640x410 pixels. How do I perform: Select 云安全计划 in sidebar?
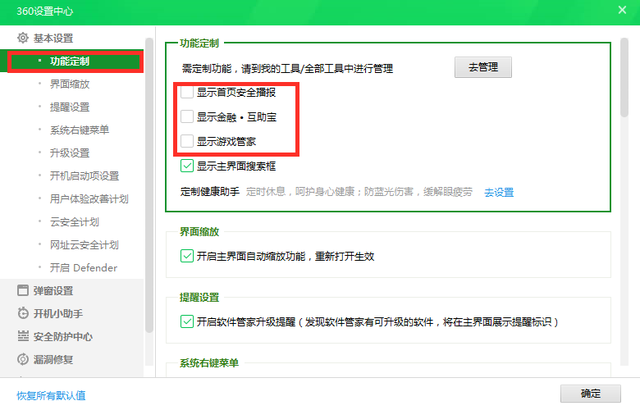click(x=74, y=222)
